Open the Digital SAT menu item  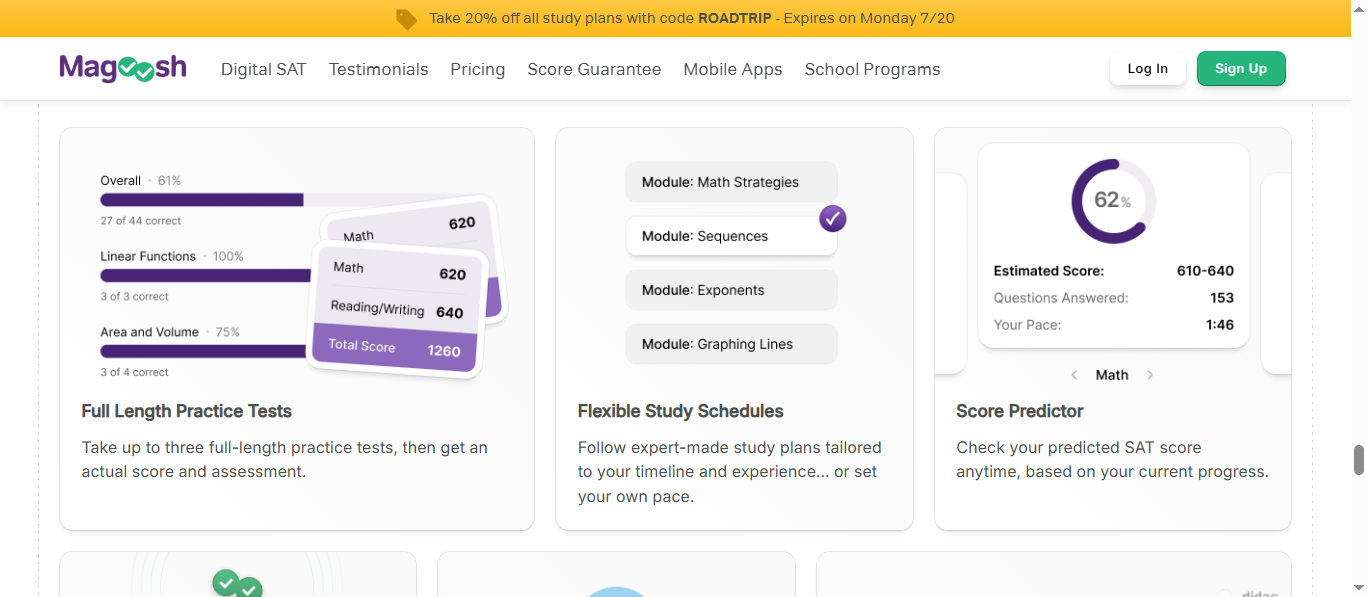263,69
